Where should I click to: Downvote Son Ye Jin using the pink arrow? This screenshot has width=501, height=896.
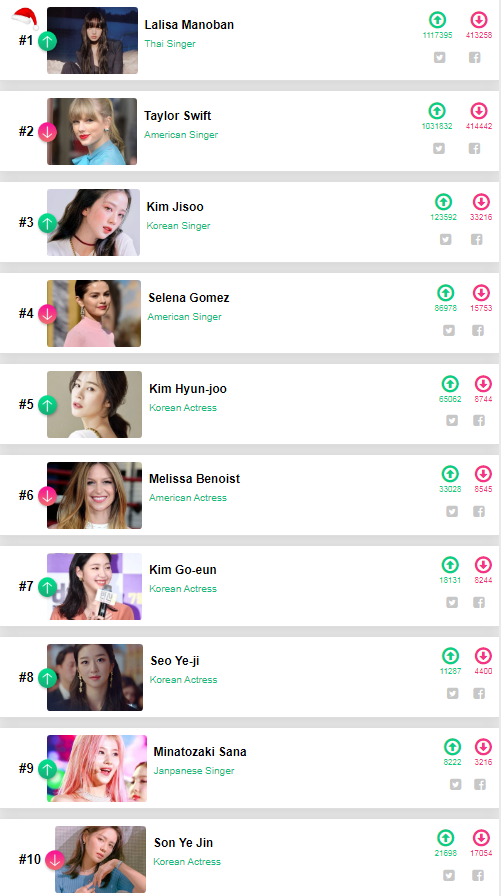click(x=481, y=838)
